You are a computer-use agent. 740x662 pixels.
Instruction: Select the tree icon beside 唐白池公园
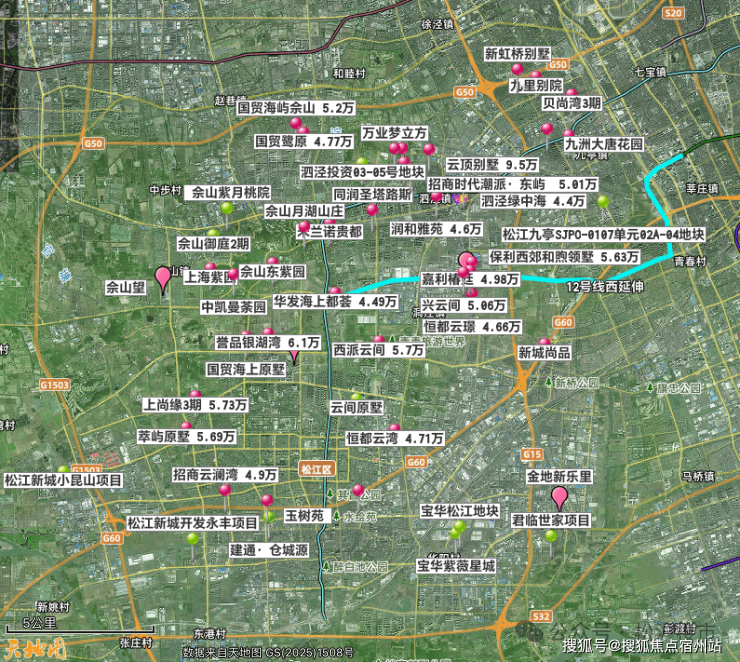[x=327, y=566]
